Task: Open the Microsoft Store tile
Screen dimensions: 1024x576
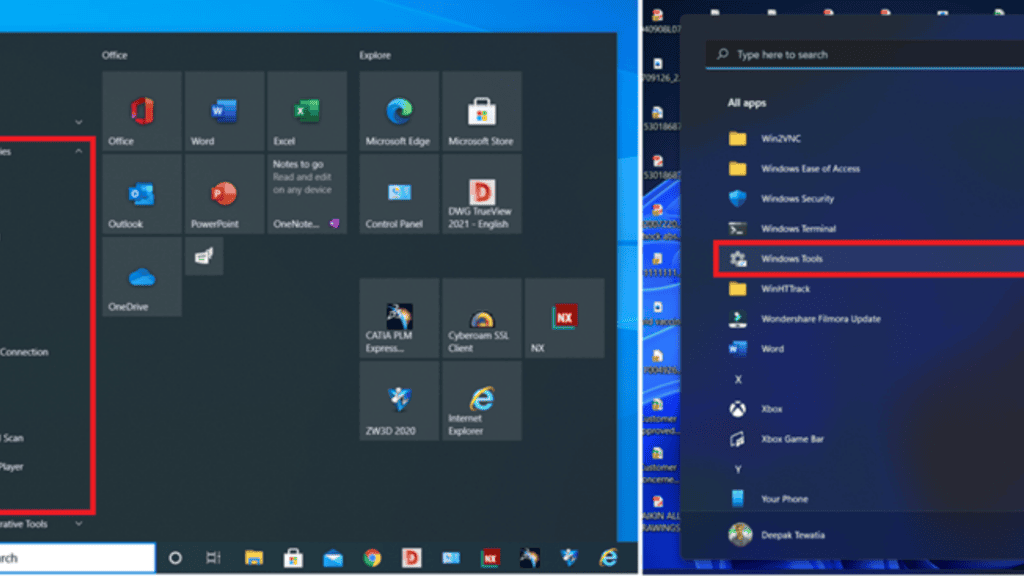Action: click(x=482, y=111)
